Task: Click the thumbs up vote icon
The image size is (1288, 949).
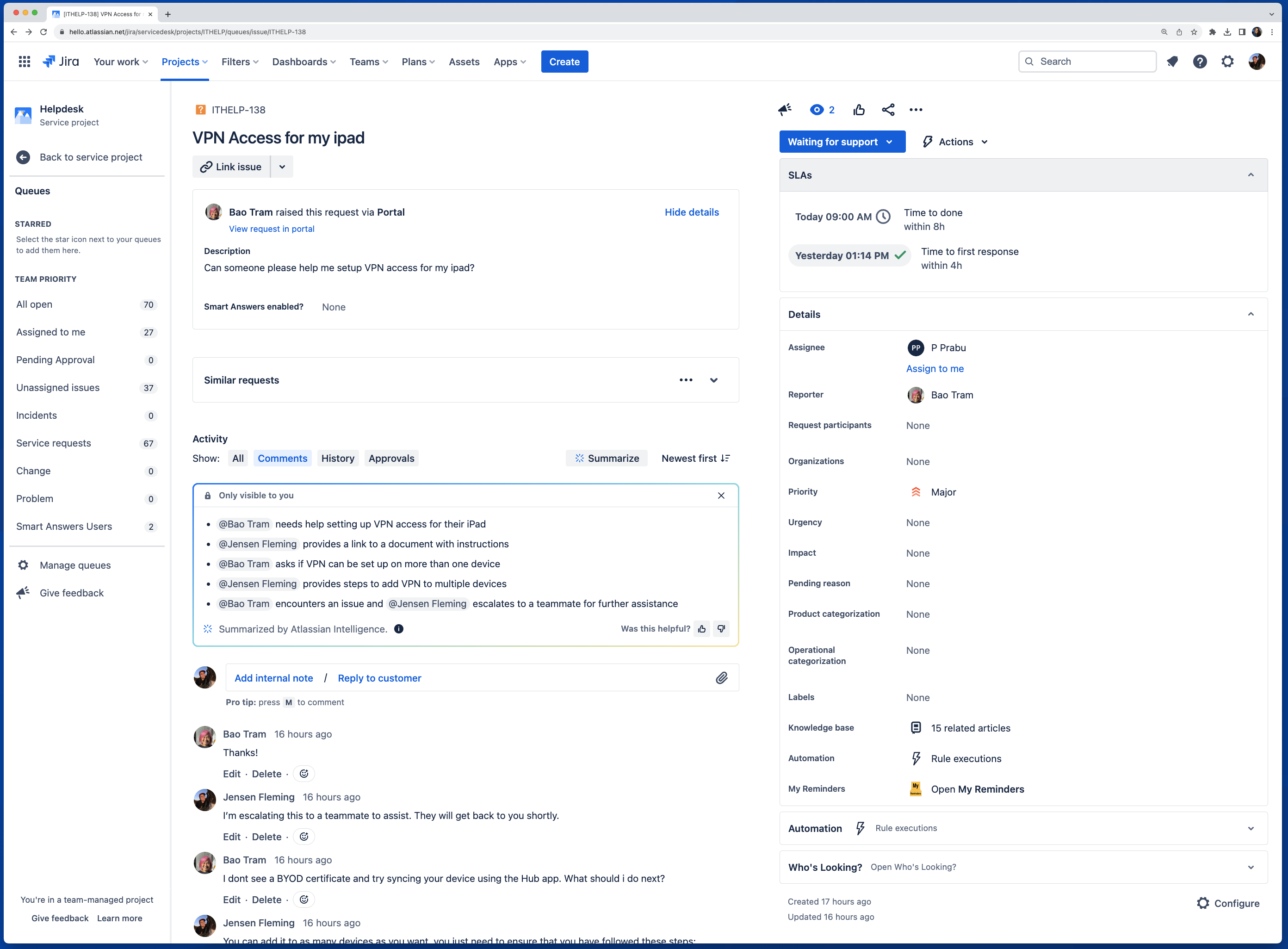Action: (x=859, y=110)
